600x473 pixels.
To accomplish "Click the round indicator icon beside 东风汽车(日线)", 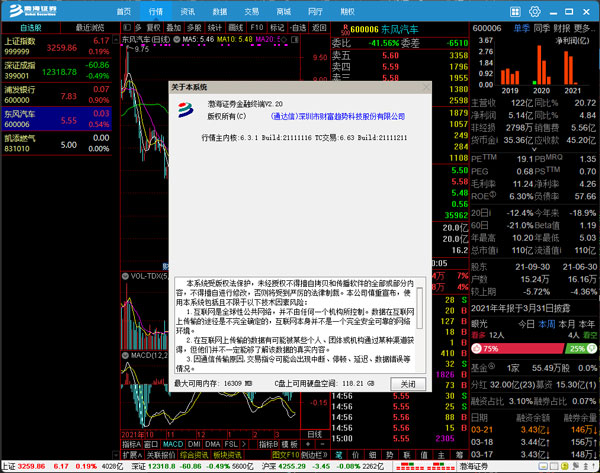I will tap(176, 39).
